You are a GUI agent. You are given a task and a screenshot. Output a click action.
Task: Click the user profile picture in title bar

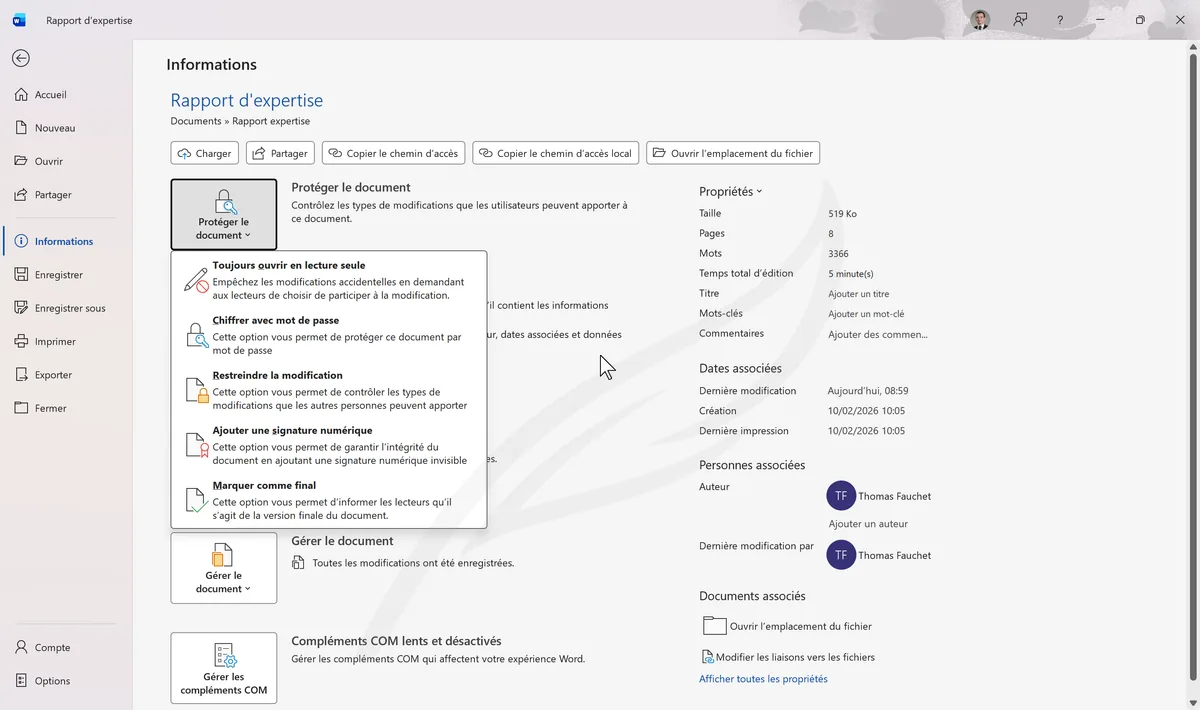point(978,19)
